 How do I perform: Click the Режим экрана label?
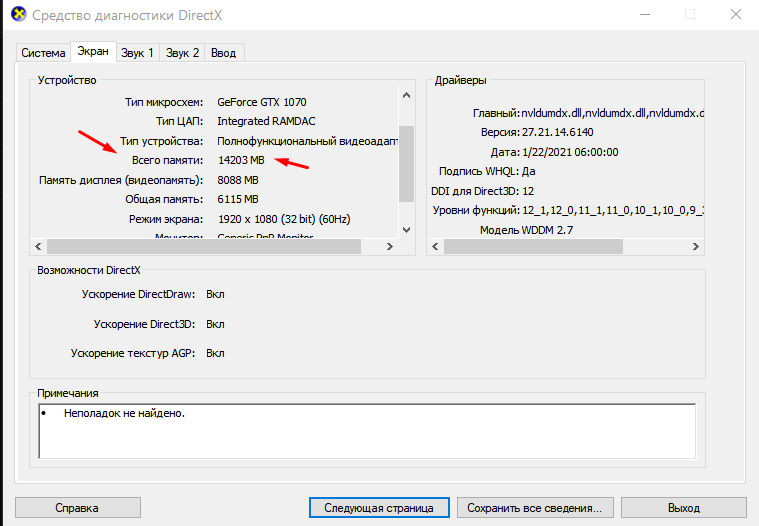click(166, 219)
